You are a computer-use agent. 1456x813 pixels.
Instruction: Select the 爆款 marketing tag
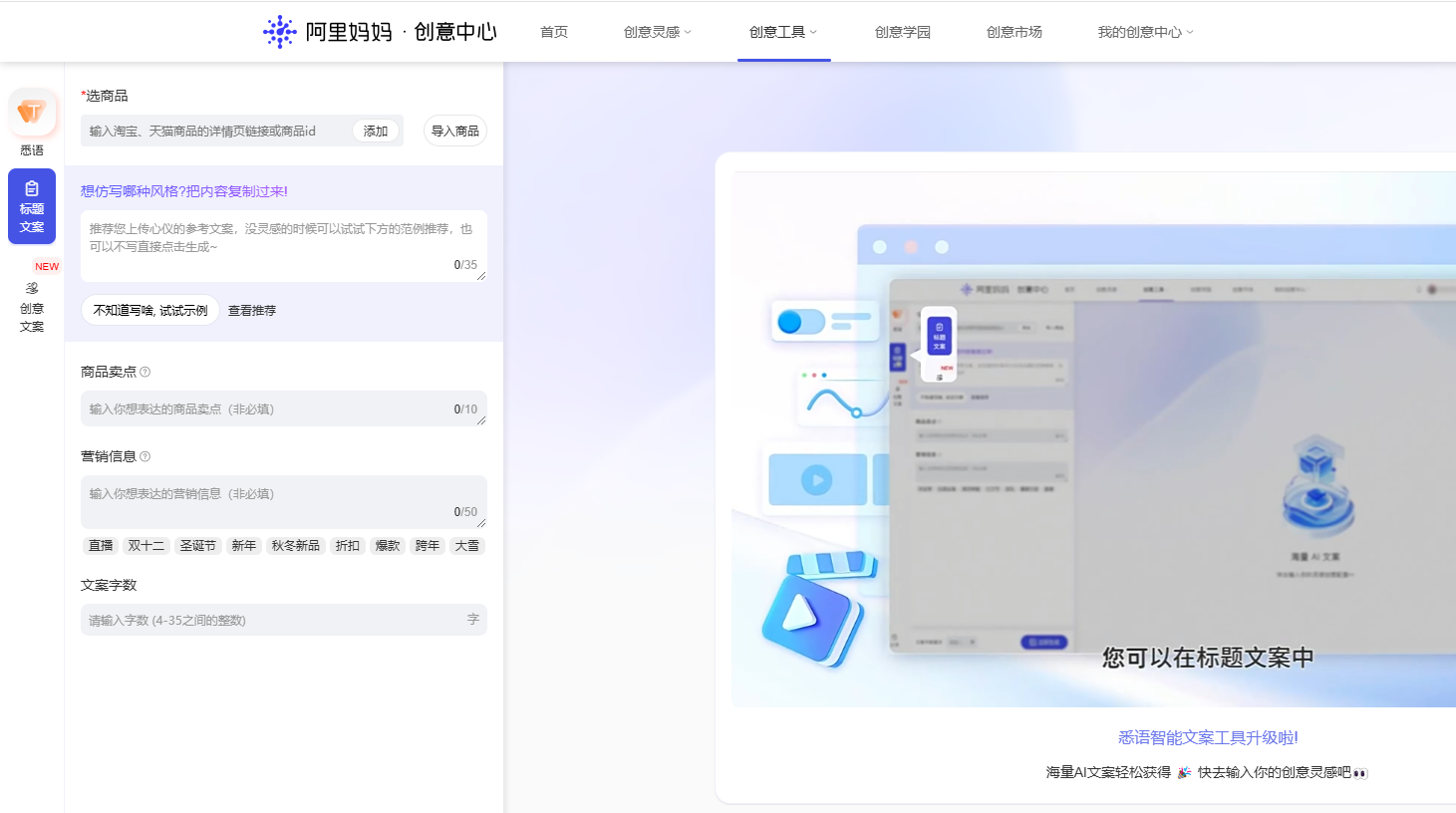click(x=388, y=545)
